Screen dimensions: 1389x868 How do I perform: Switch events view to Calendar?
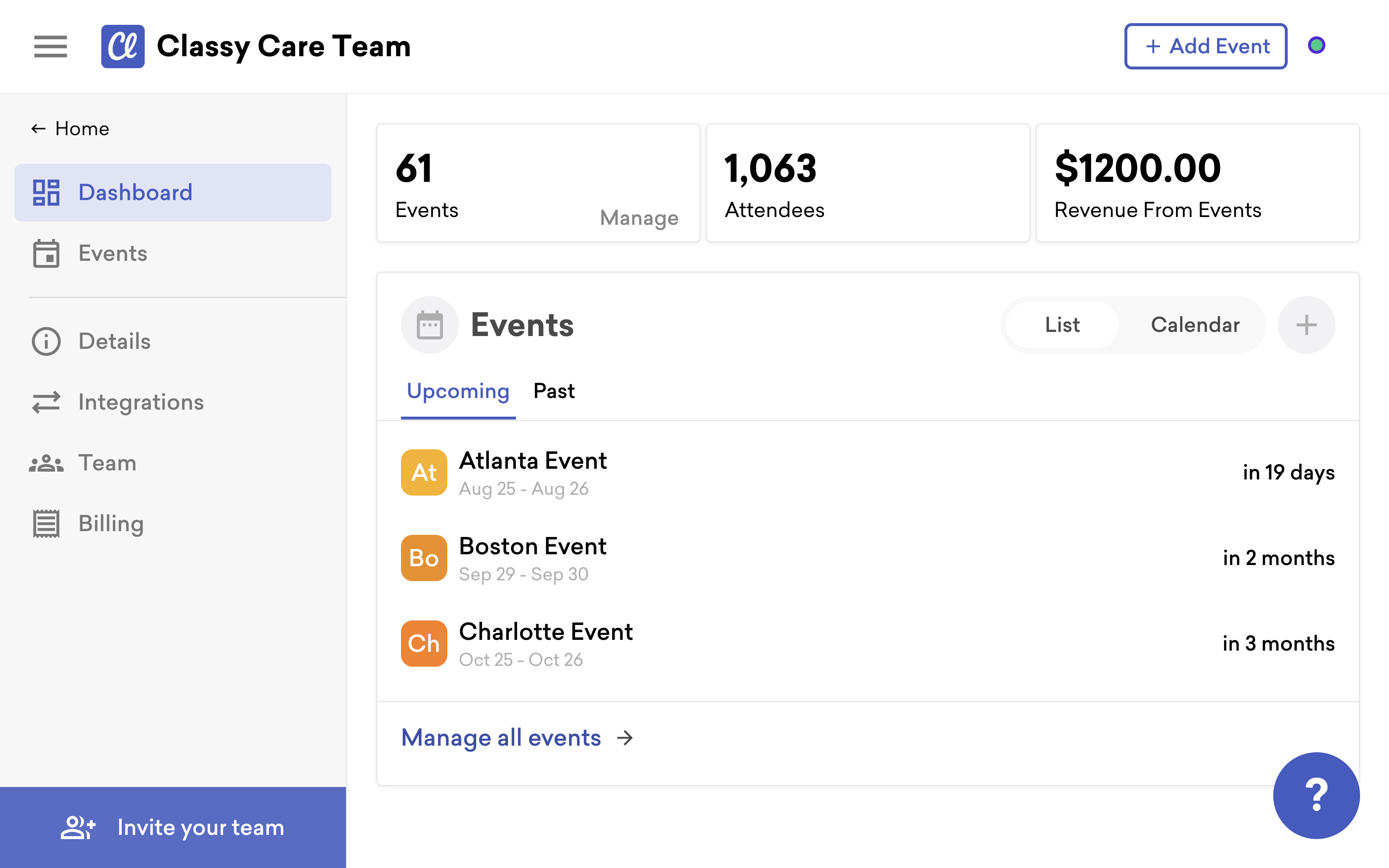1195,325
